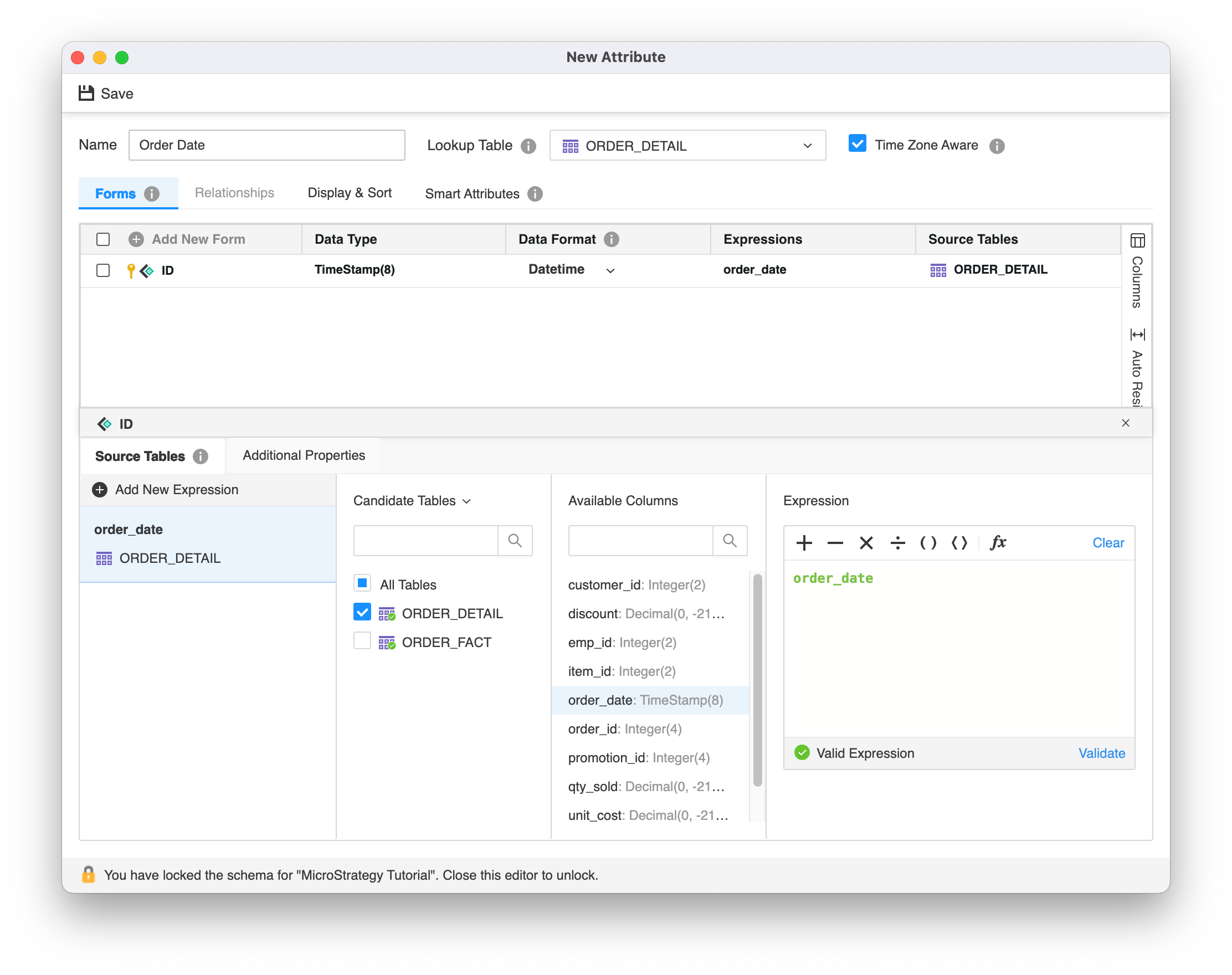
Task: Expand the Datetime data format dropdown
Action: tap(610, 270)
